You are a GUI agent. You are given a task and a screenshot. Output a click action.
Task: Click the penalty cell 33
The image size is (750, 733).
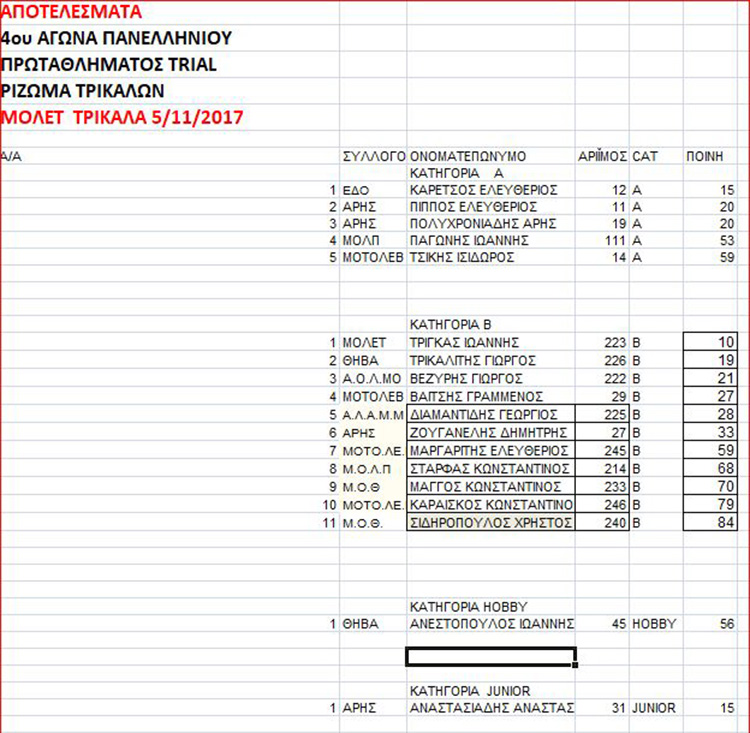point(710,432)
